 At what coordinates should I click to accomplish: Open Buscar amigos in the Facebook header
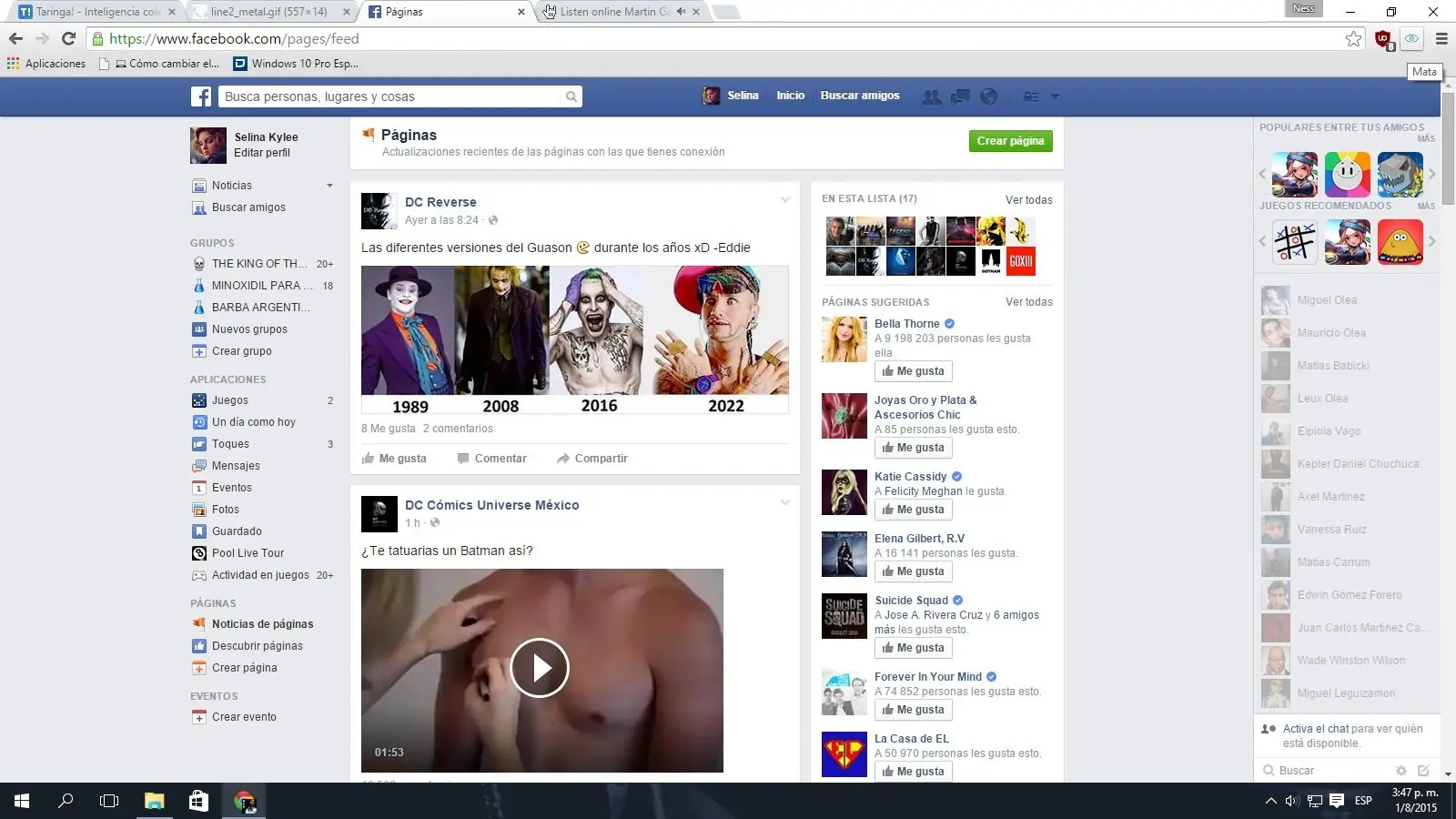pos(860,96)
